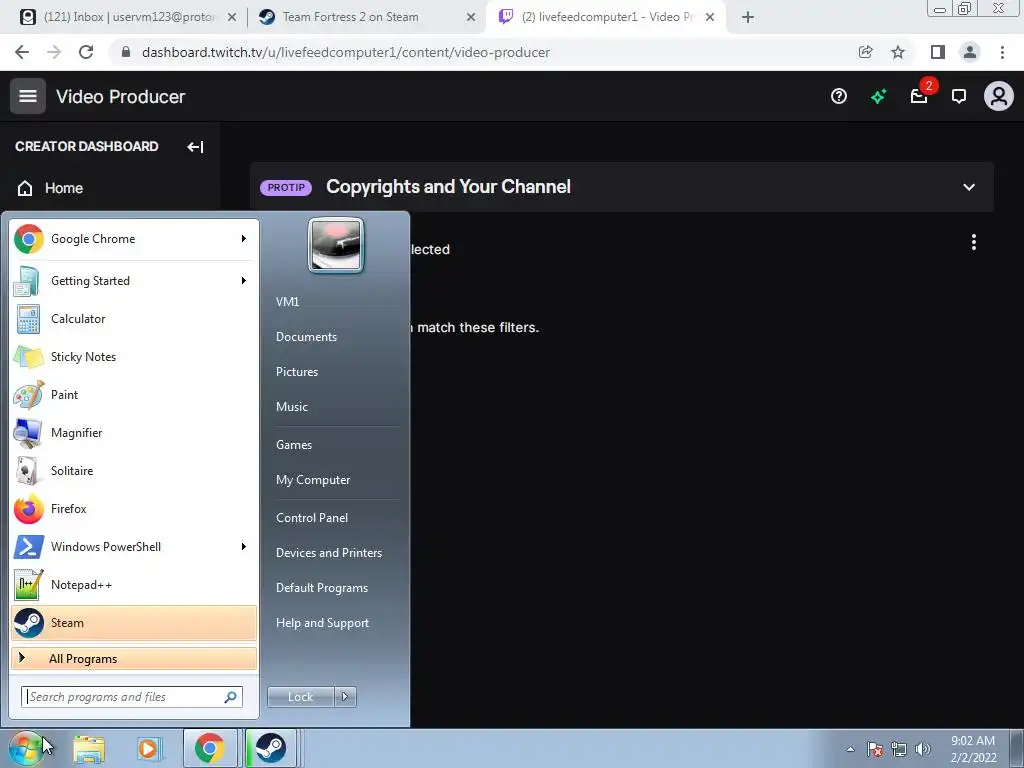Open Sticky Notes
This screenshot has width=1024, height=768.
coord(134,357)
